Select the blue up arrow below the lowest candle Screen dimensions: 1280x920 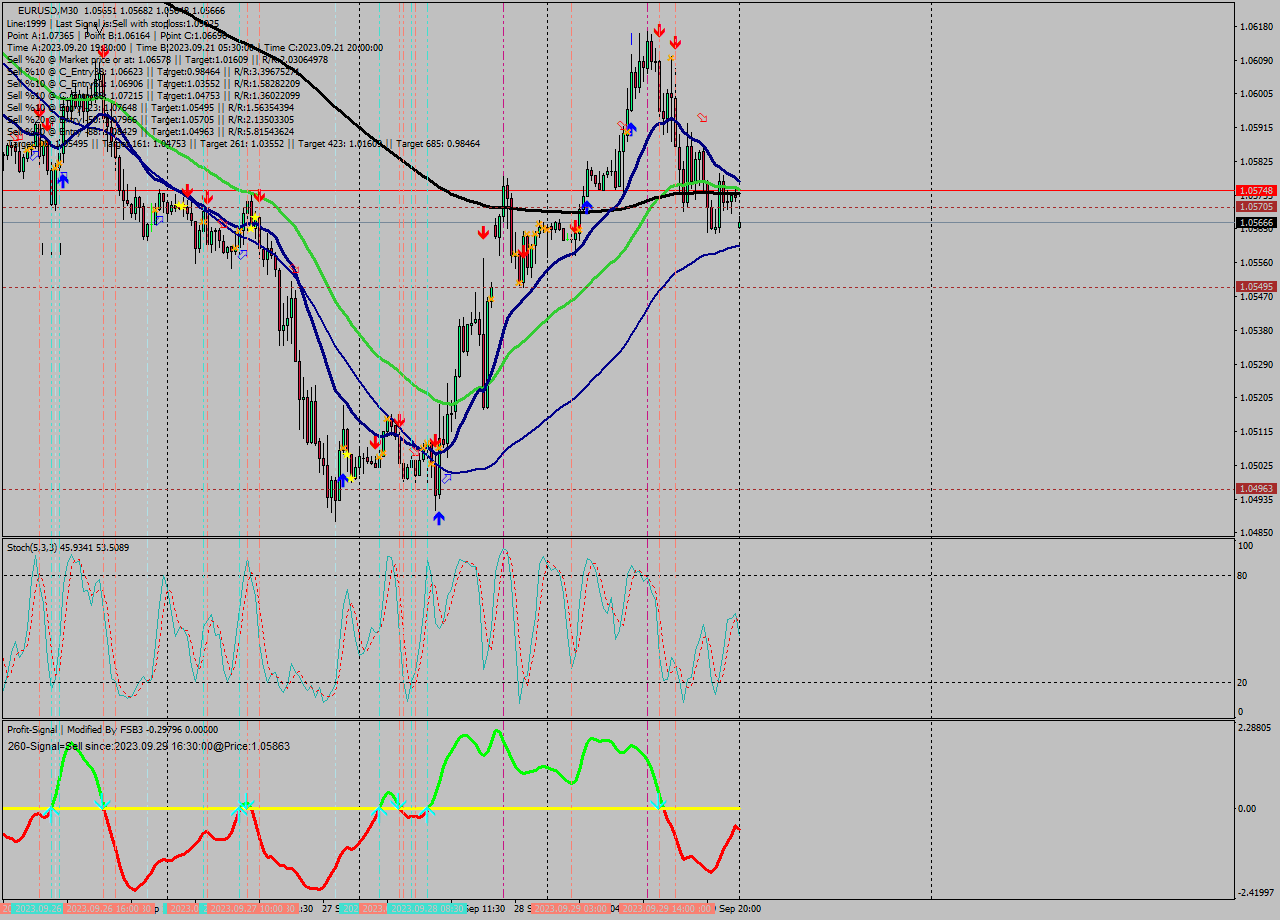pos(439,517)
